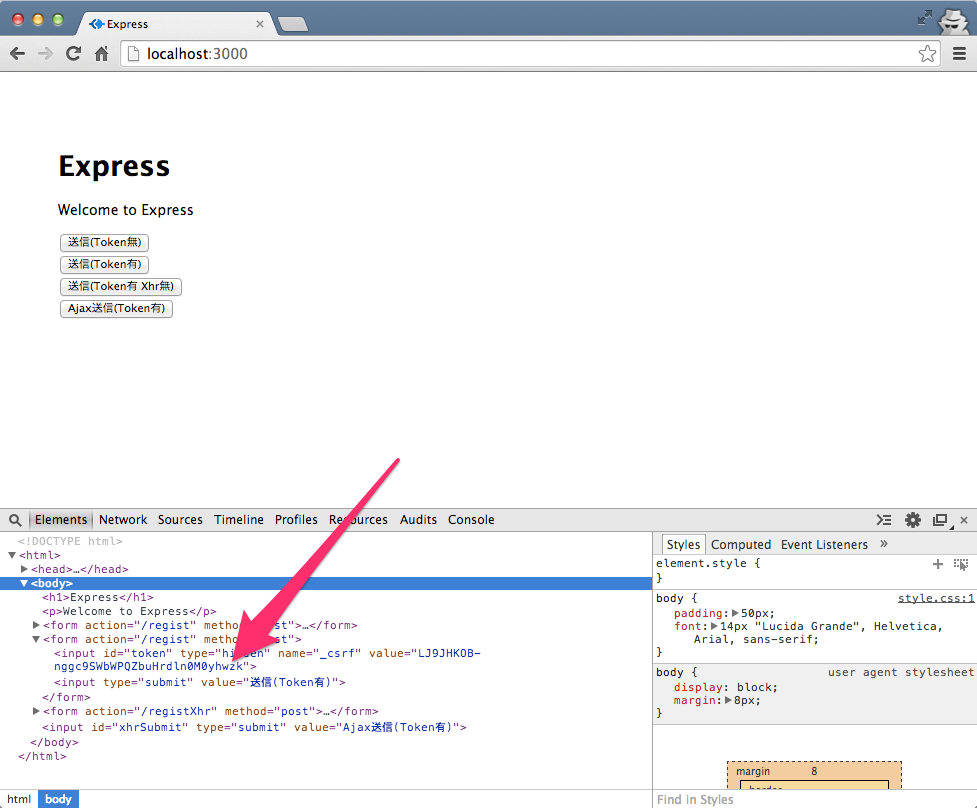Undock DevTools into separate window

pyautogui.click(x=940, y=520)
